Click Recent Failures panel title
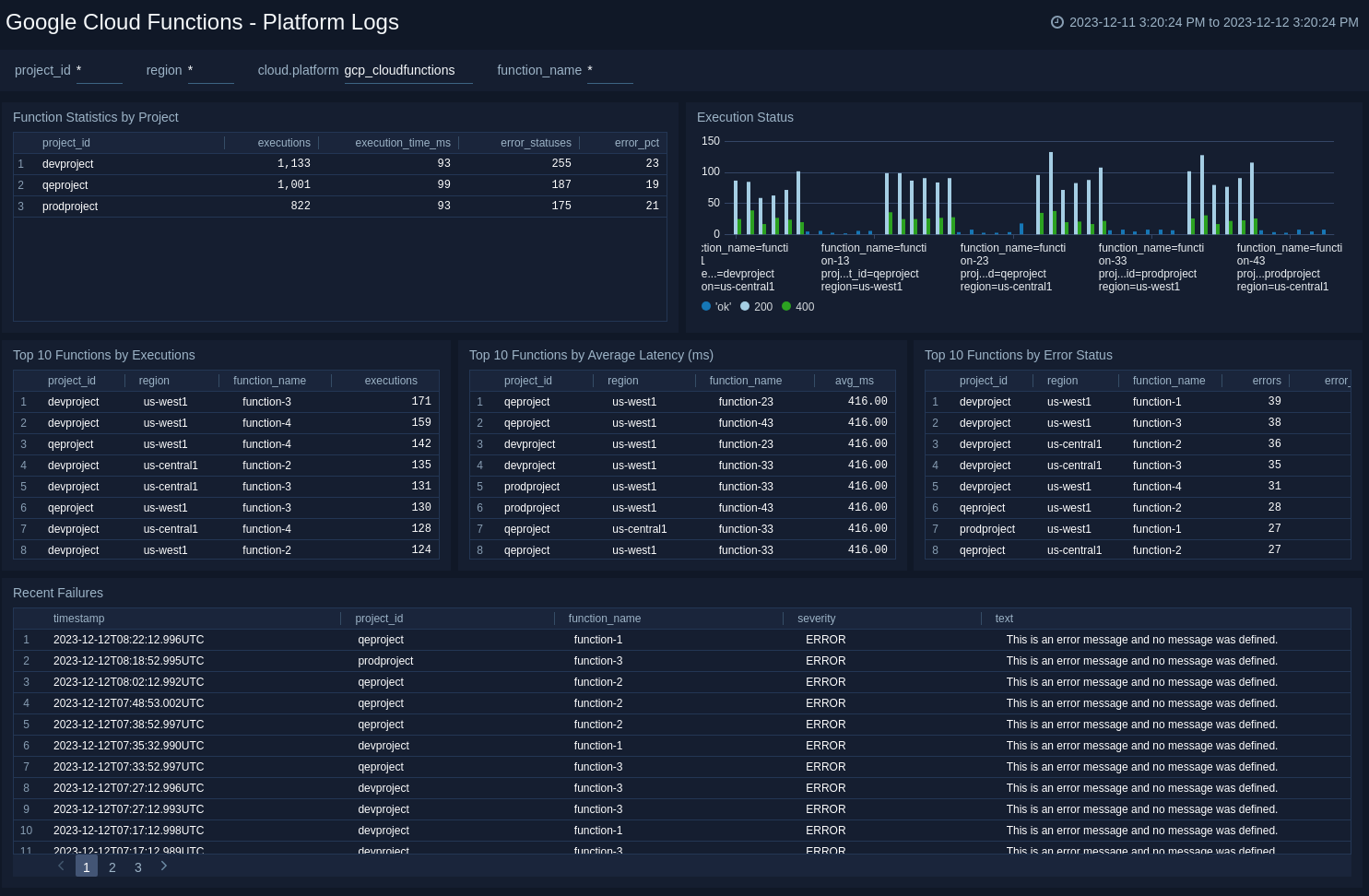1369x896 pixels. (x=58, y=593)
